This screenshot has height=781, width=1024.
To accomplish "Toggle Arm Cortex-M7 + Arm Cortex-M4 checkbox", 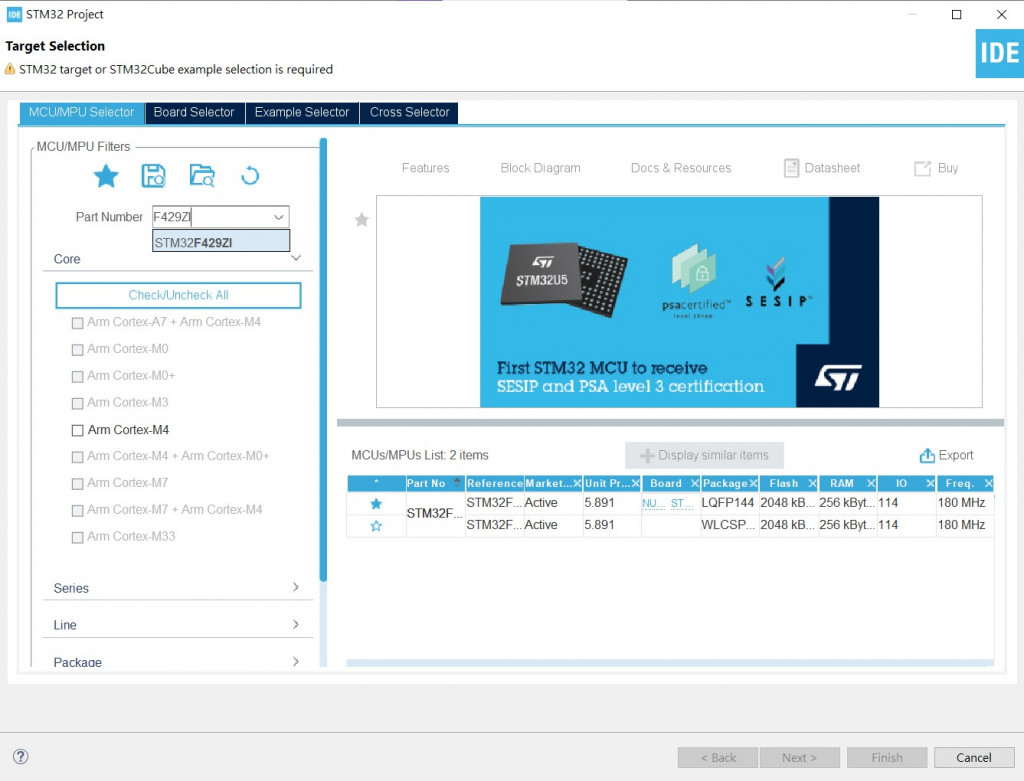I will coord(77,510).
